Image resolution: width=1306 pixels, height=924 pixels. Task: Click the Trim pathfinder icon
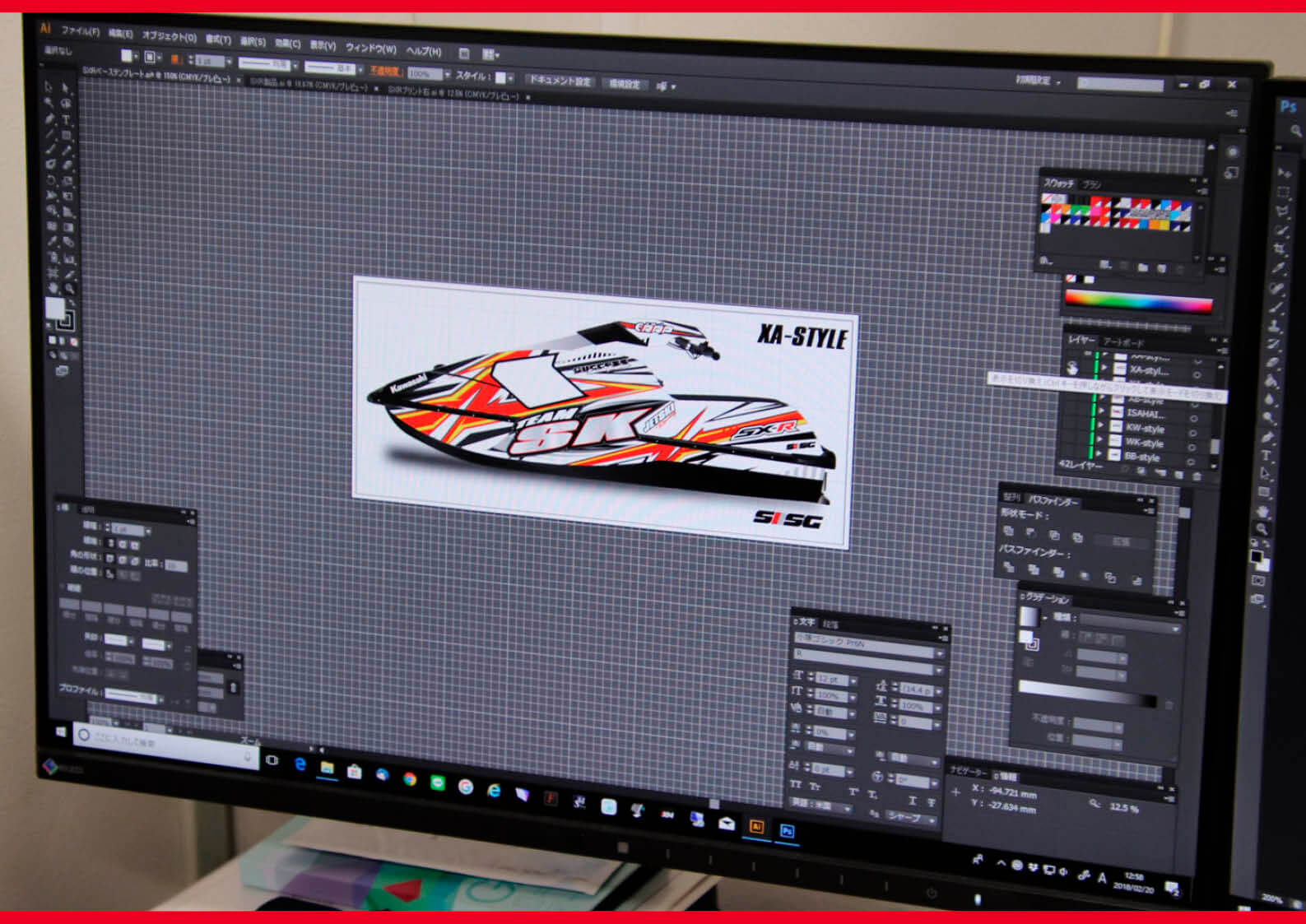coord(1034,569)
